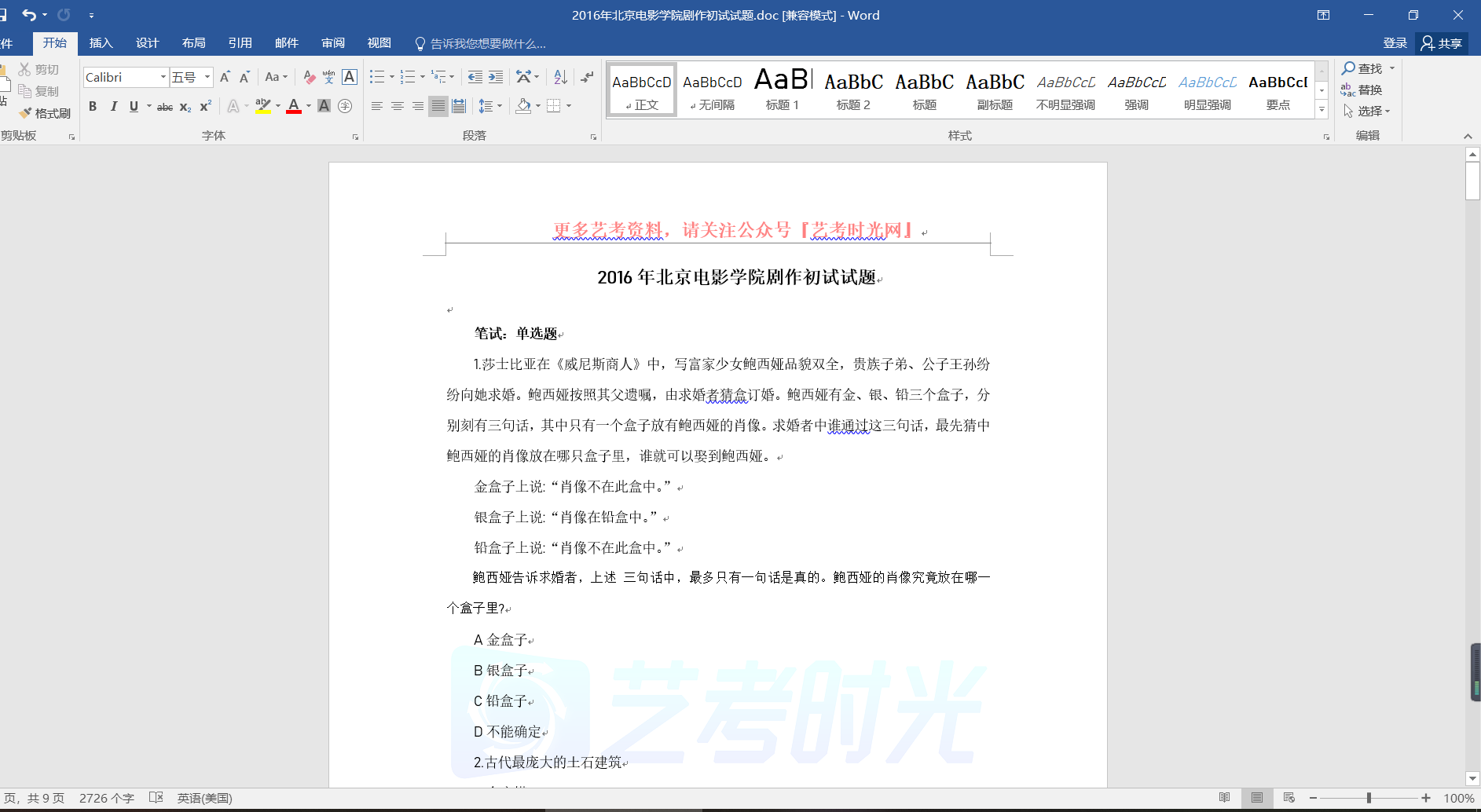Toggle Italic formatting

[x=113, y=106]
